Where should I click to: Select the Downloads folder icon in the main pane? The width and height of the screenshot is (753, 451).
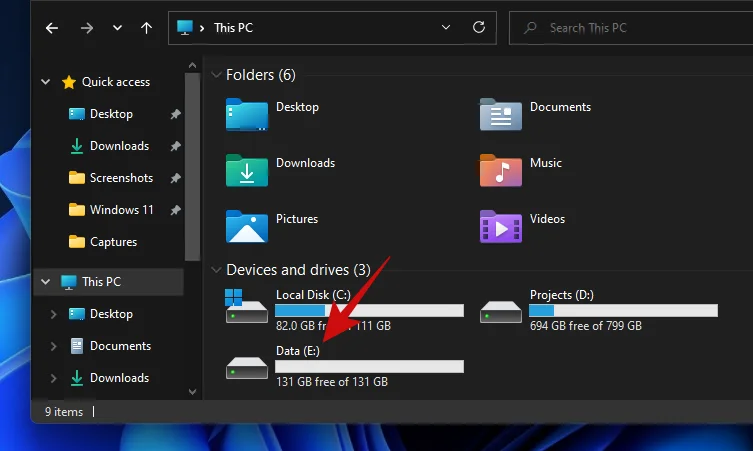(x=247, y=171)
